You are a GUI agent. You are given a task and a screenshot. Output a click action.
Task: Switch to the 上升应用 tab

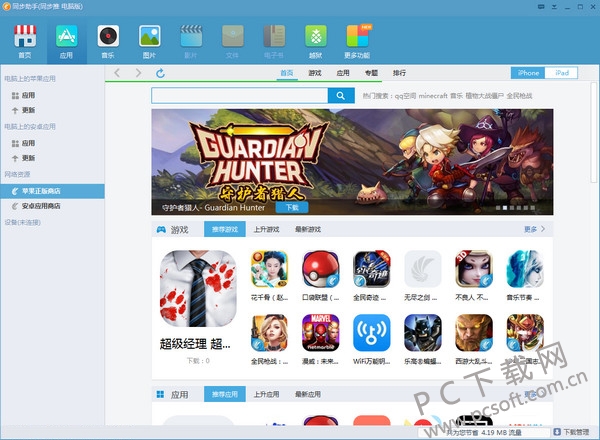pyautogui.click(x=266, y=394)
